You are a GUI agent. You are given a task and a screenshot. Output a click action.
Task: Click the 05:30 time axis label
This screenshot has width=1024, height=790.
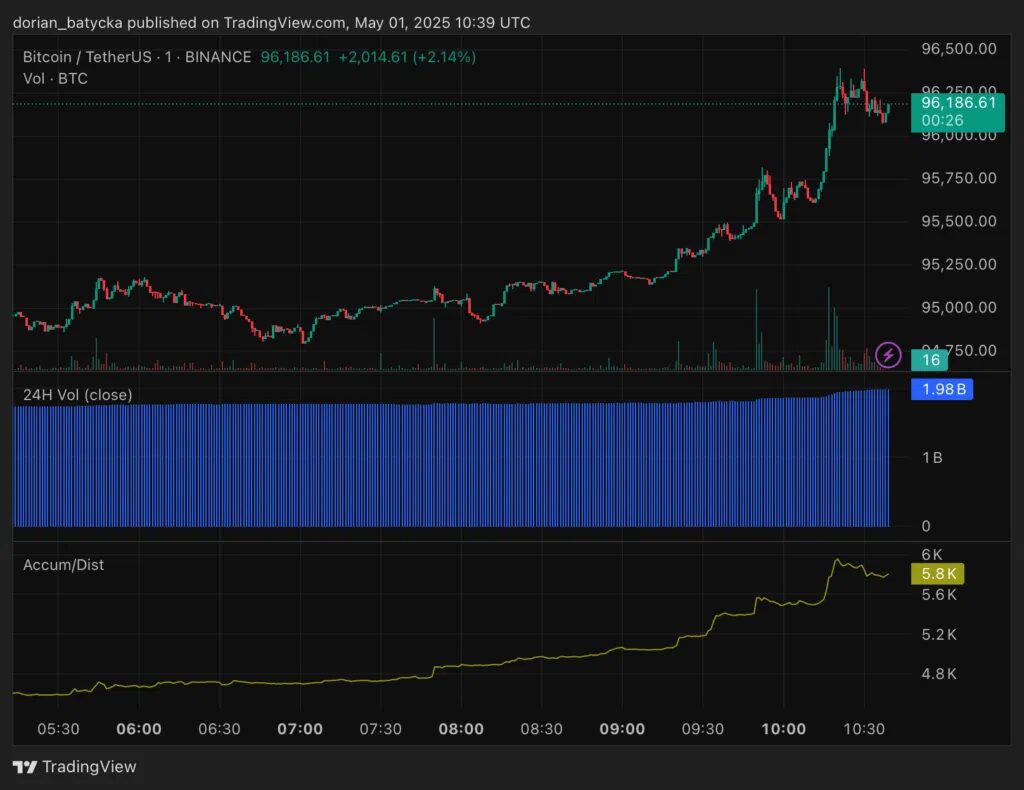click(x=57, y=729)
